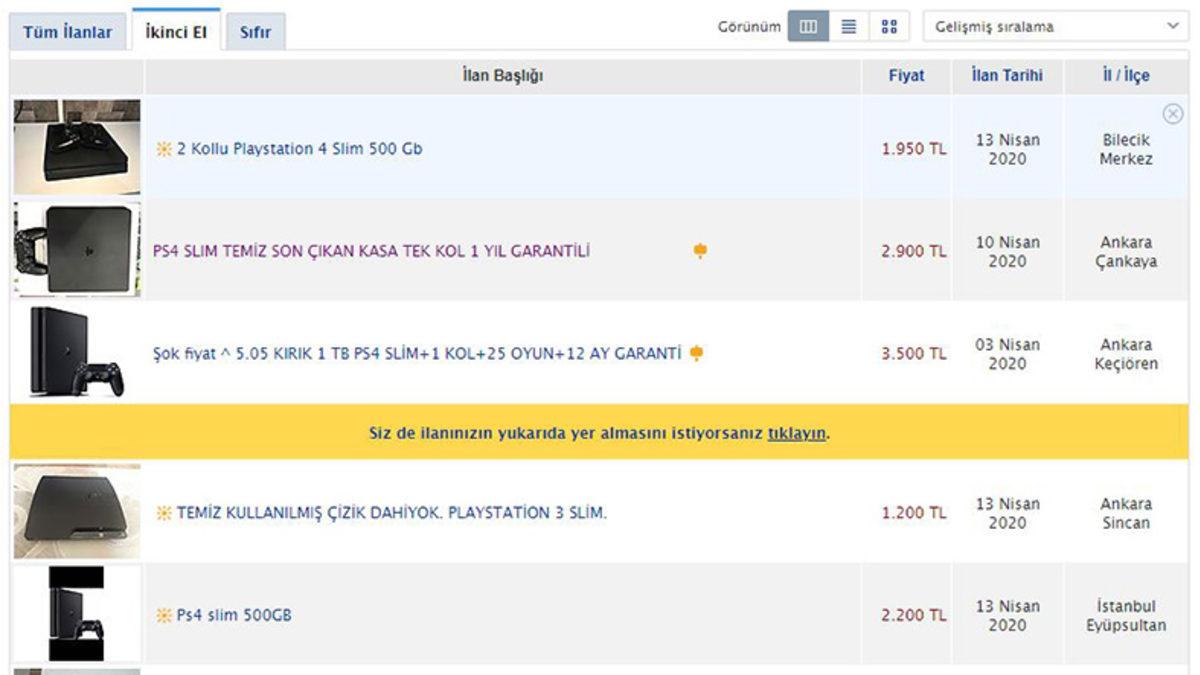Viewport: 1200px width, 675px height.
Task: Click the sun icon beside Ps4 slim 500GB
Action: point(164,615)
